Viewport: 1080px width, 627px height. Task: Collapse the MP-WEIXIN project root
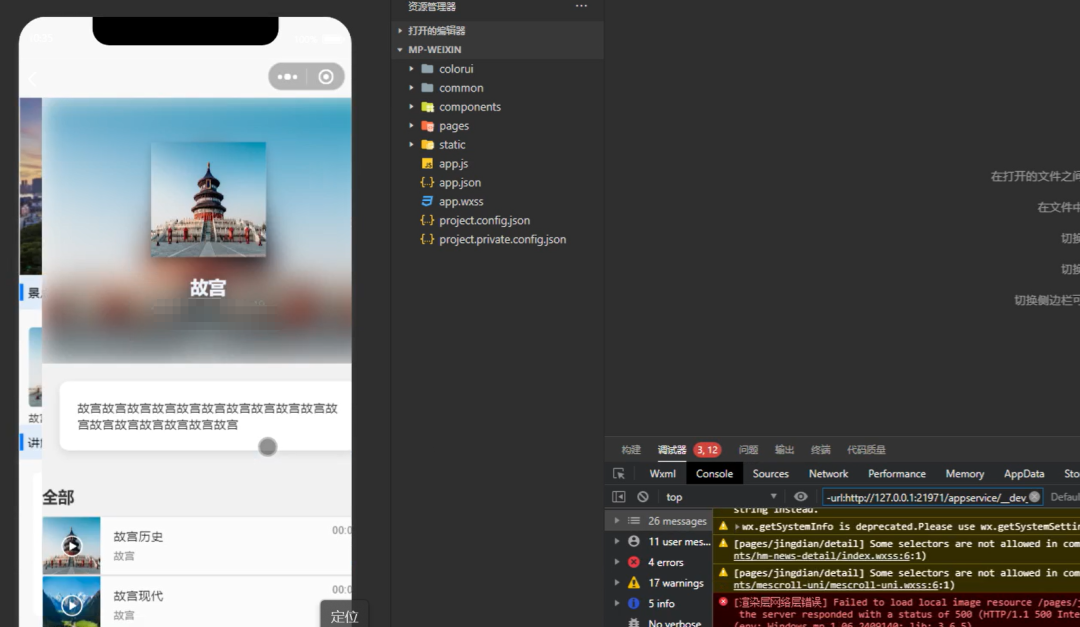coord(400,50)
